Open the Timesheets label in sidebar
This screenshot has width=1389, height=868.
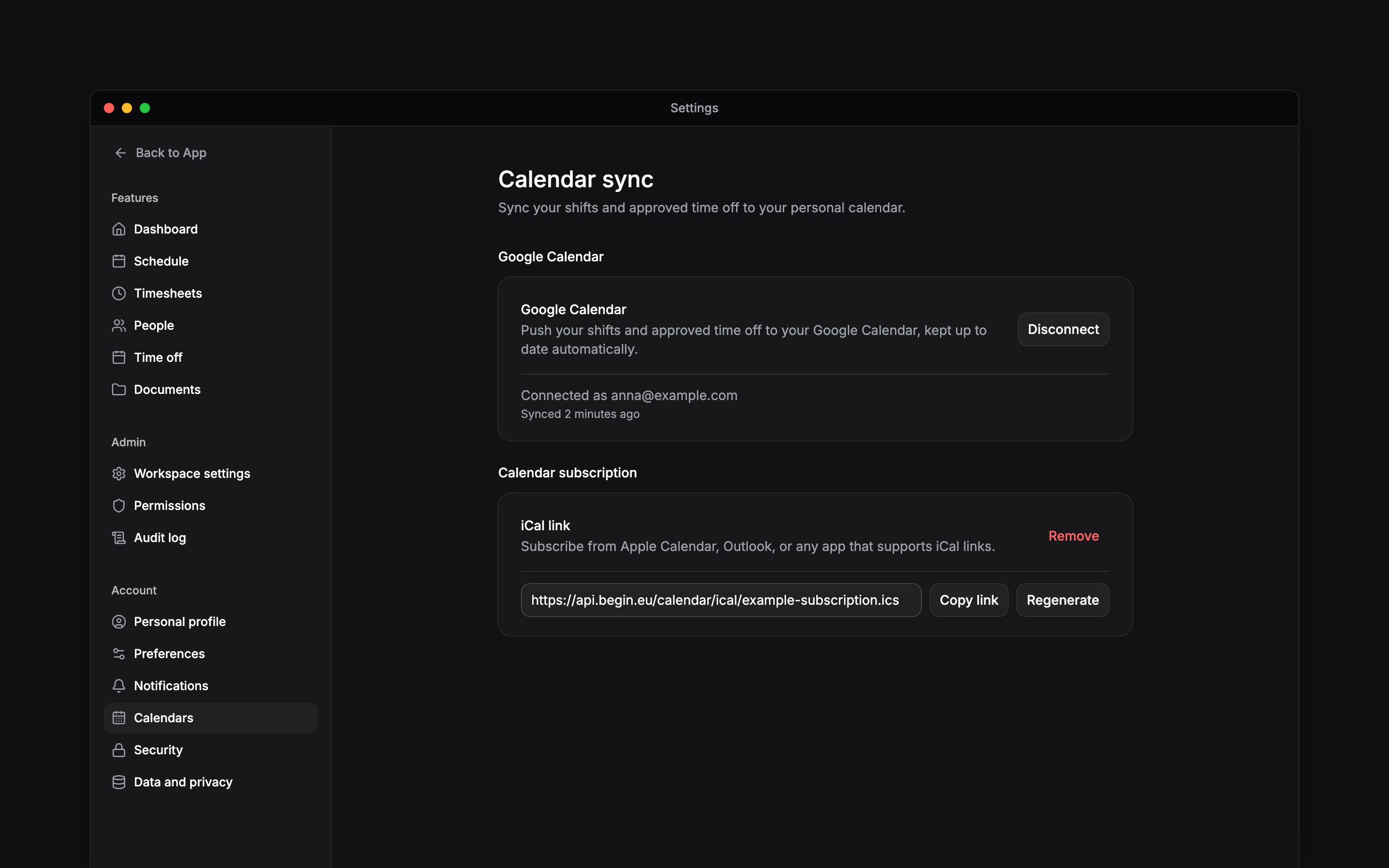pos(168,293)
